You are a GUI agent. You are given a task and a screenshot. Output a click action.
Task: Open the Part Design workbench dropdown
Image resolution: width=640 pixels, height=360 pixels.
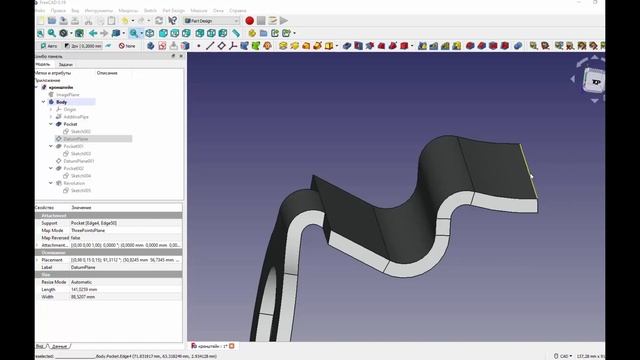211,20
